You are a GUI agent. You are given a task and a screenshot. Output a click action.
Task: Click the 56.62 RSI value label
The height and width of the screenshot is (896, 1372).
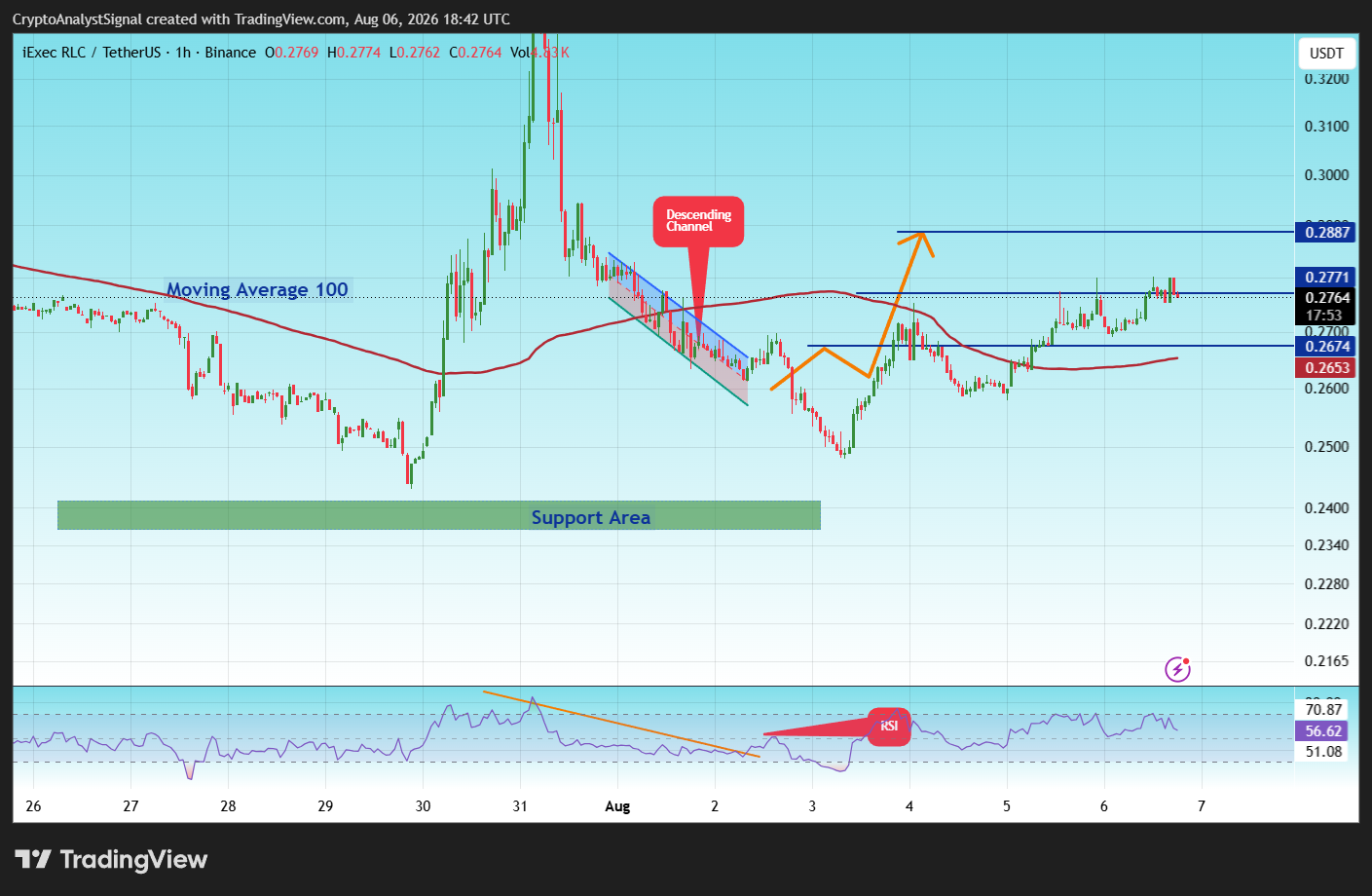1323,731
